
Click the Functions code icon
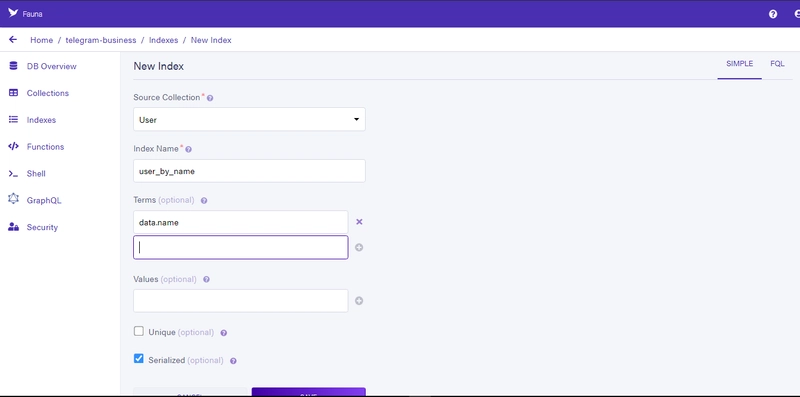pyautogui.click(x=13, y=146)
